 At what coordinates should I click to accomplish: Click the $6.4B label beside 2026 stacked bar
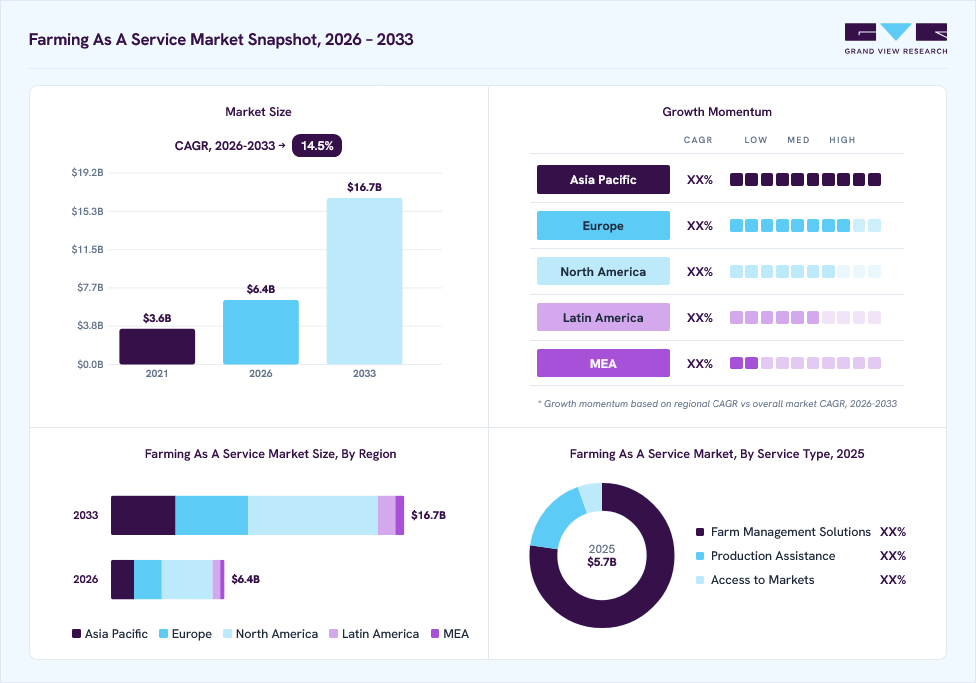[245, 579]
